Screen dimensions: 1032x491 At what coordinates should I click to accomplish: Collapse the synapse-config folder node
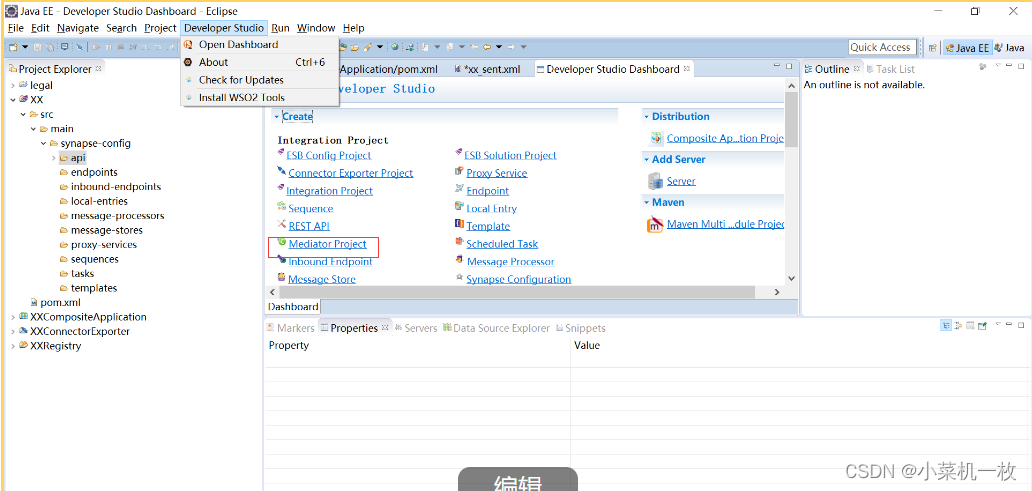point(44,143)
